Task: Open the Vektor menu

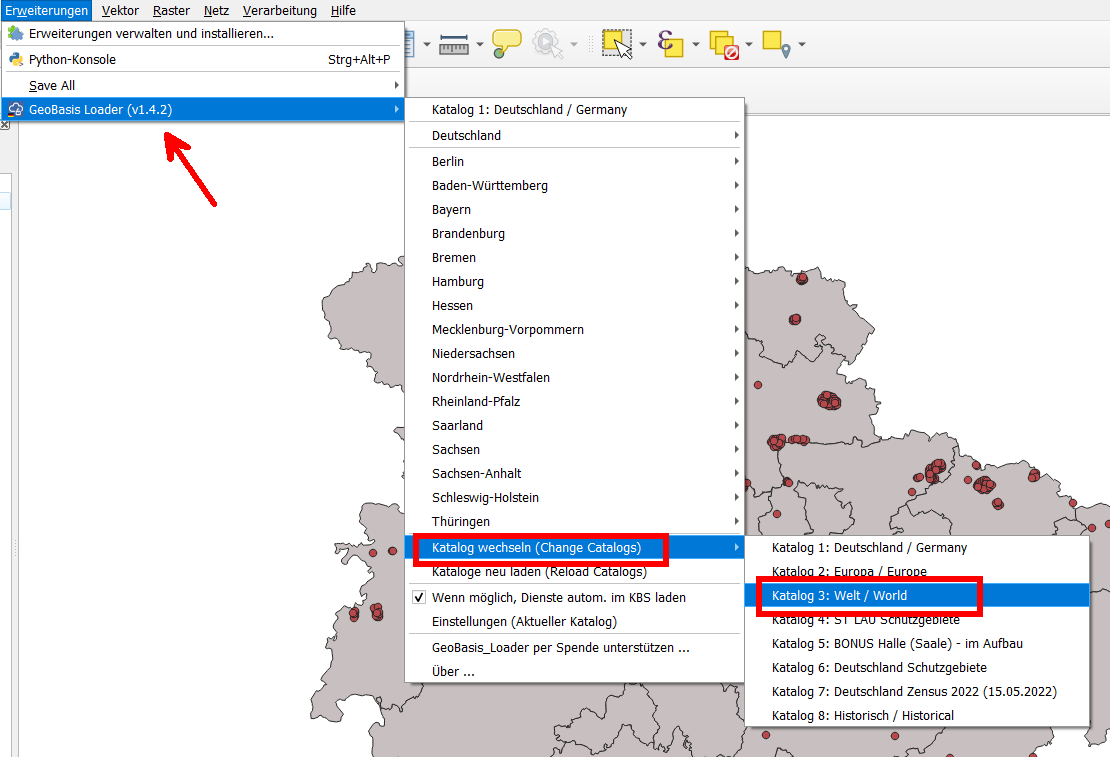Action: [120, 11]
